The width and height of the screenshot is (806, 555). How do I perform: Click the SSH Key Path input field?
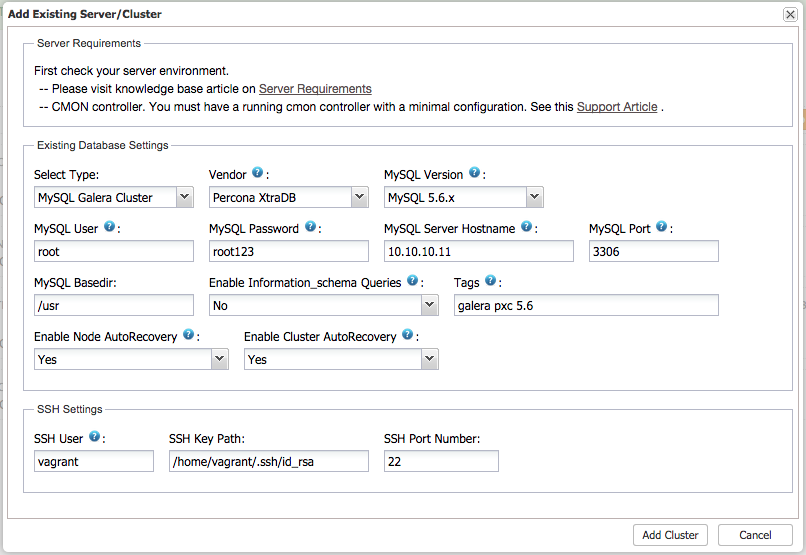click(x=269, y=461)
